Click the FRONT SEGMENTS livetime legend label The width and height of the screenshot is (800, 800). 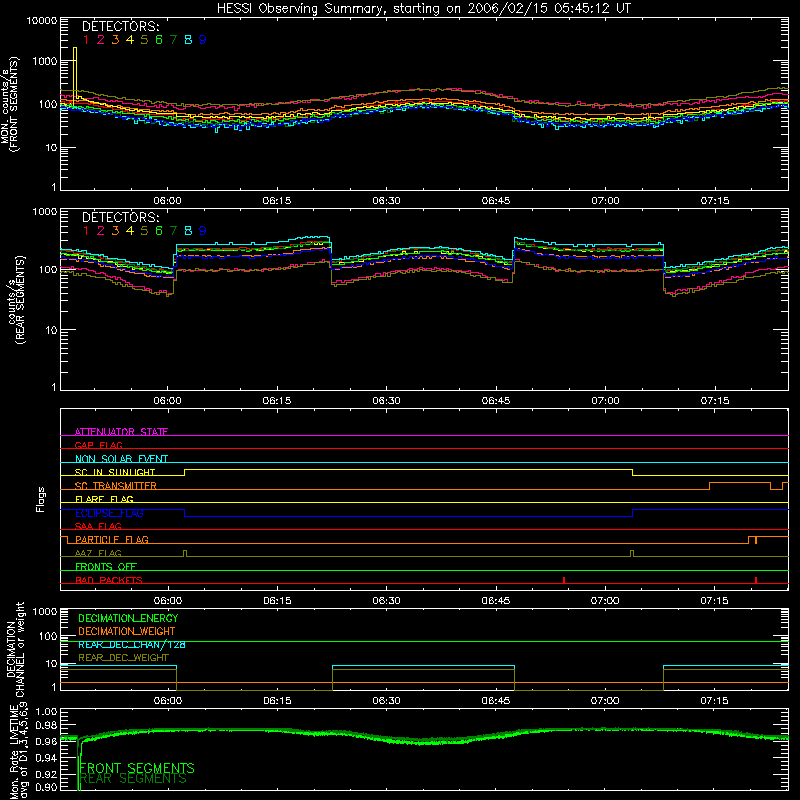coord(137,768)
